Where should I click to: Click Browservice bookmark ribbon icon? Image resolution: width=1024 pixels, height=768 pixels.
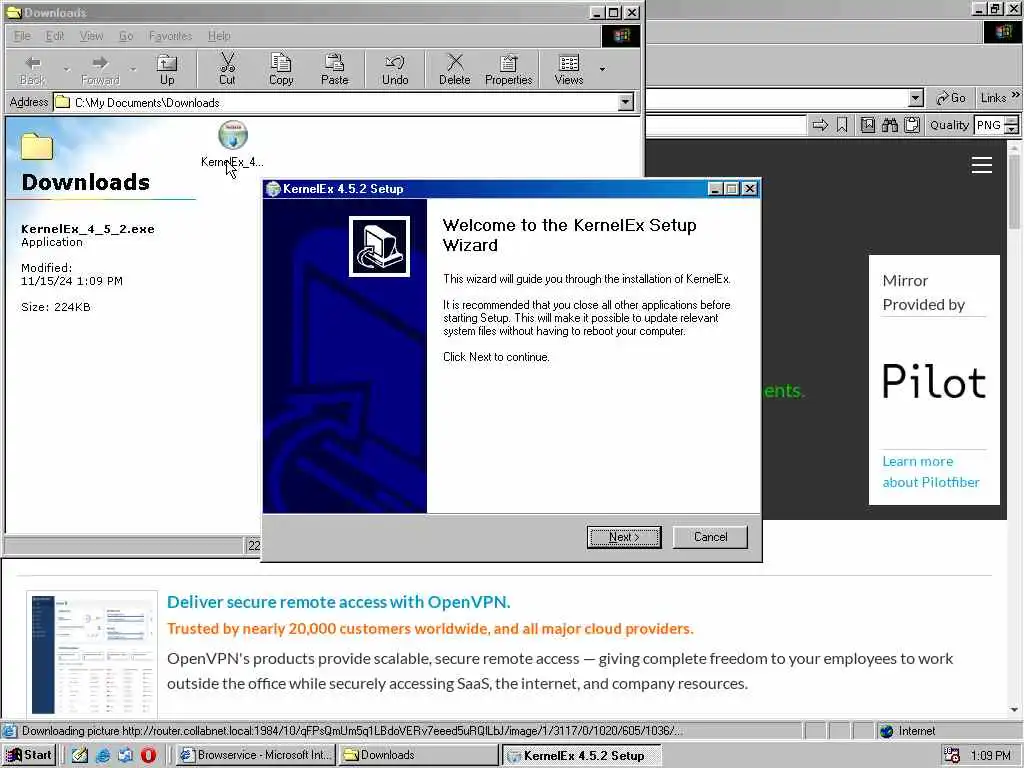842,125
